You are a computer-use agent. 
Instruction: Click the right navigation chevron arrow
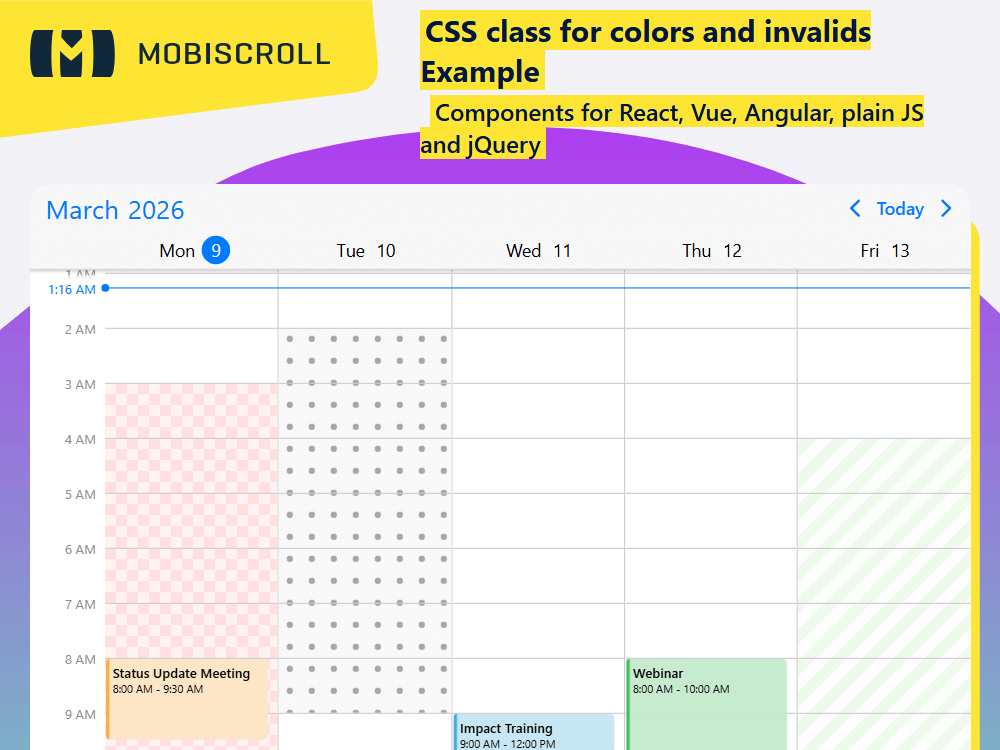[946, 209]
